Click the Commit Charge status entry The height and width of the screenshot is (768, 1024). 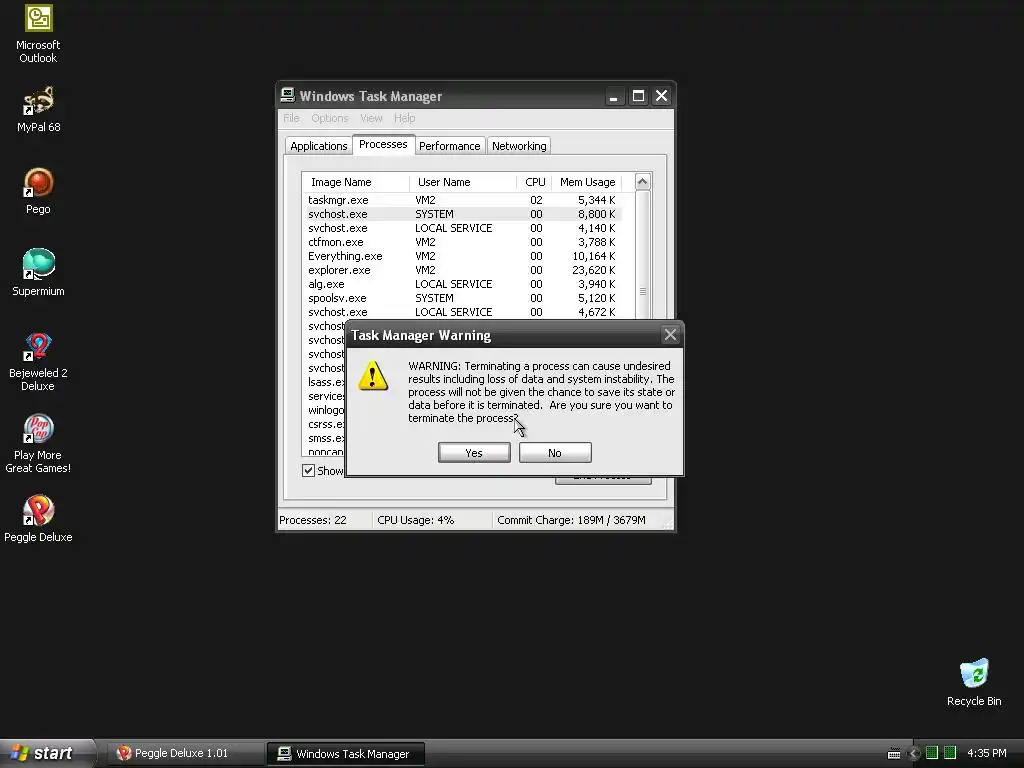tap(571, 520)
